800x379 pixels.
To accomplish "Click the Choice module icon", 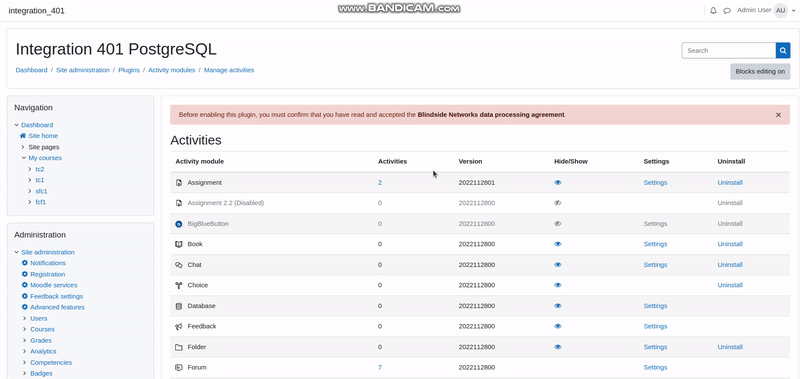I will 179,285.
